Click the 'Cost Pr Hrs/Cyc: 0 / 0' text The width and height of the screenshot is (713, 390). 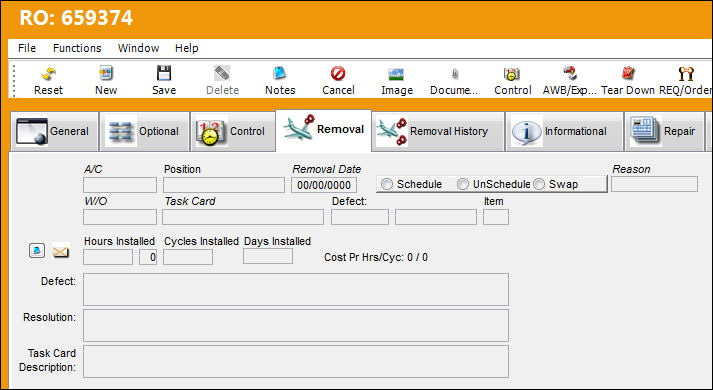(x=376, y=257)
